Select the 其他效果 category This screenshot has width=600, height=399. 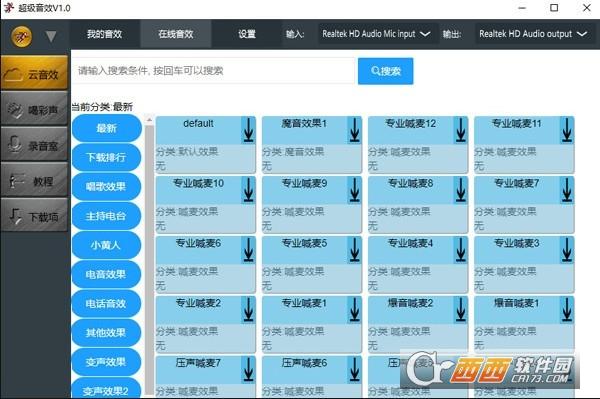(x=106, y=333)
